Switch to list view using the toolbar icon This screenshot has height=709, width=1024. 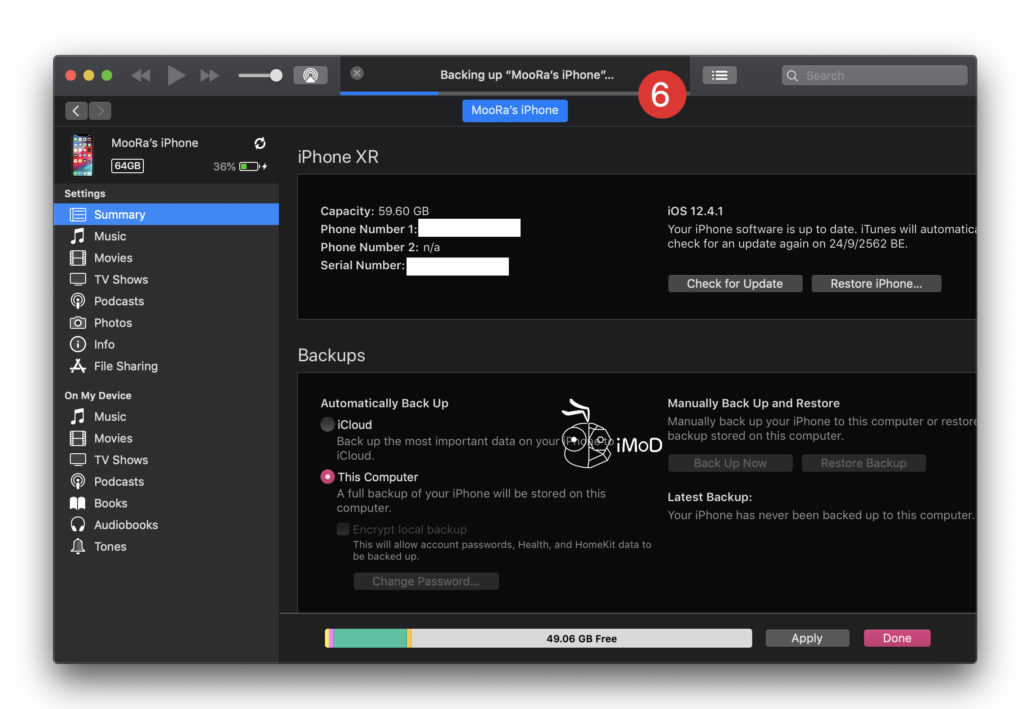tap(719, 74)
